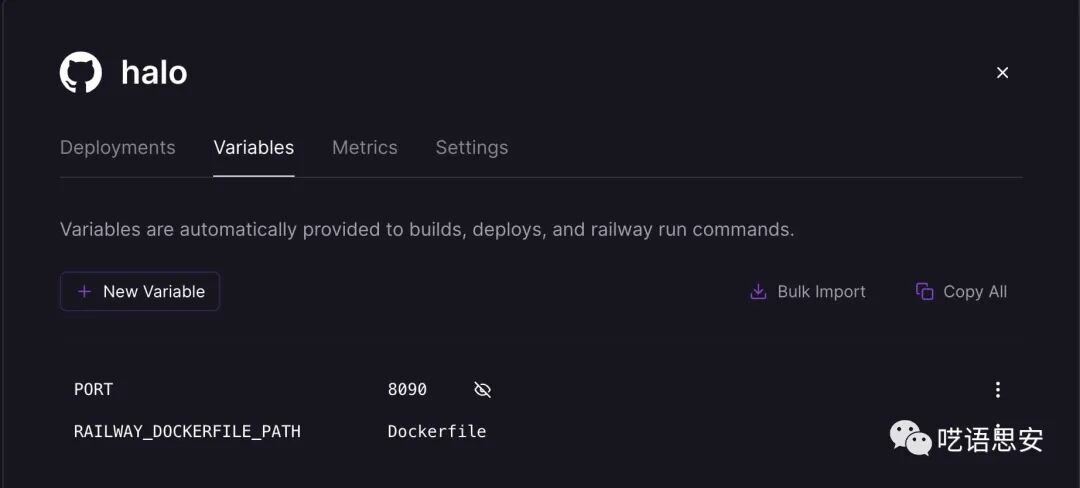Go to the Settings tab

tap(471, 148)
